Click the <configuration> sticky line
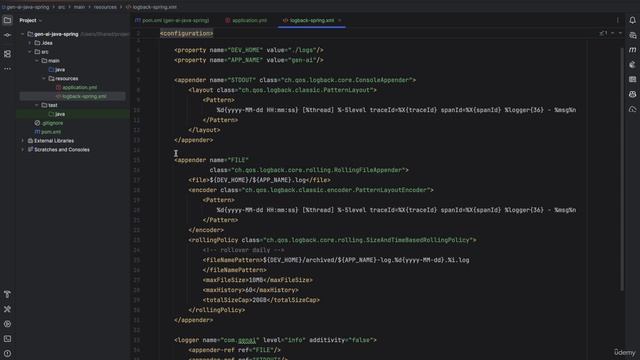The height and width of the screenshot is (360, 640). coord(187,33)
